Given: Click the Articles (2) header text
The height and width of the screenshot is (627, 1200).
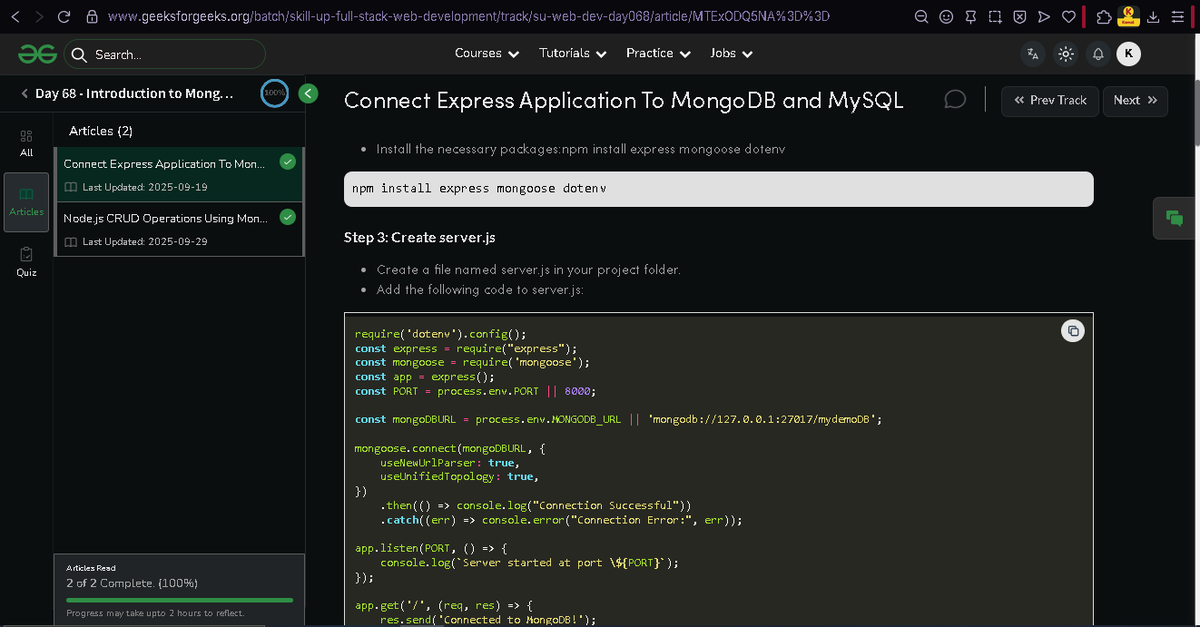Looking at the screenshot, I should click(101, 131).
